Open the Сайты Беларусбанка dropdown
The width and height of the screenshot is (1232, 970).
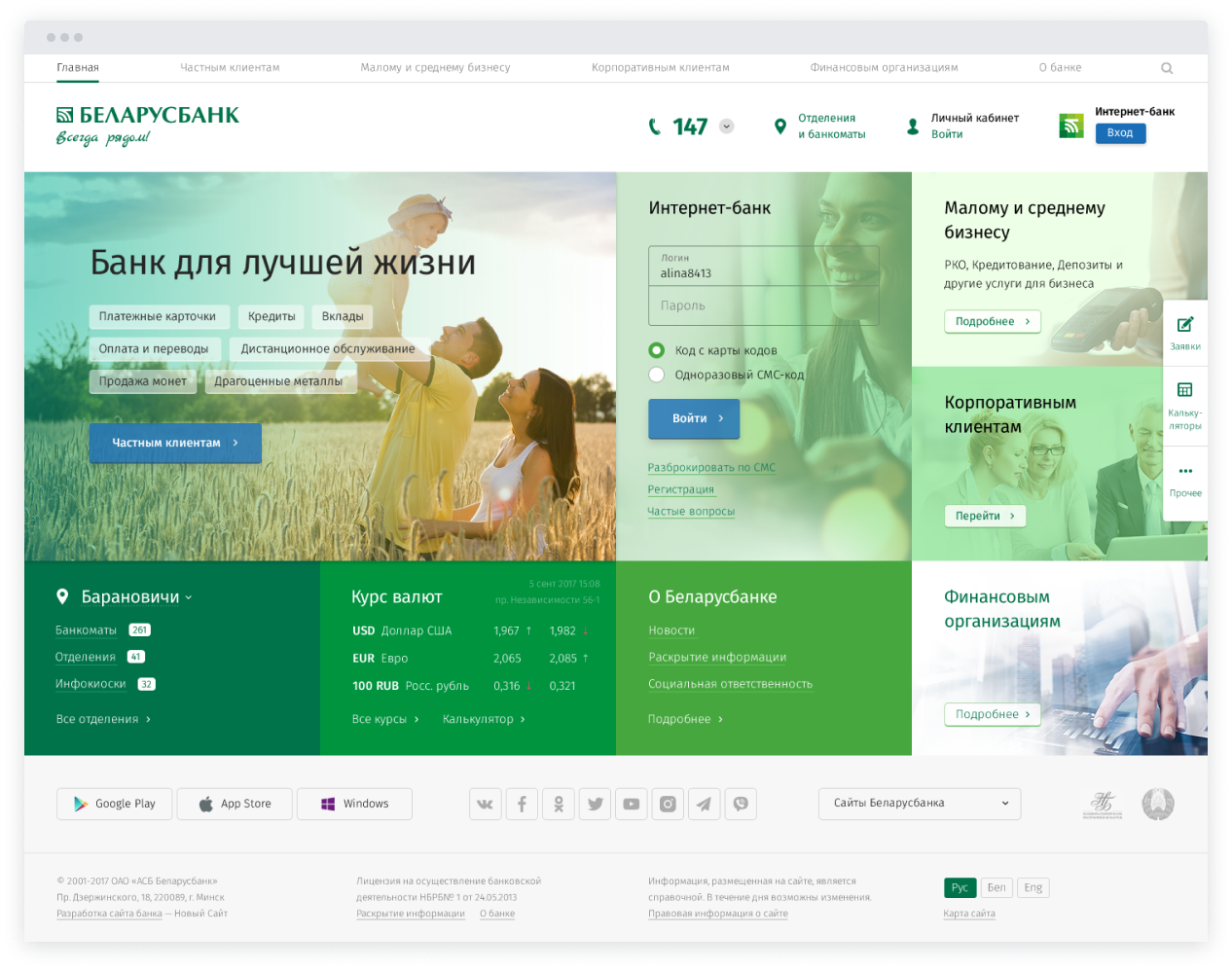pos(920,804)
